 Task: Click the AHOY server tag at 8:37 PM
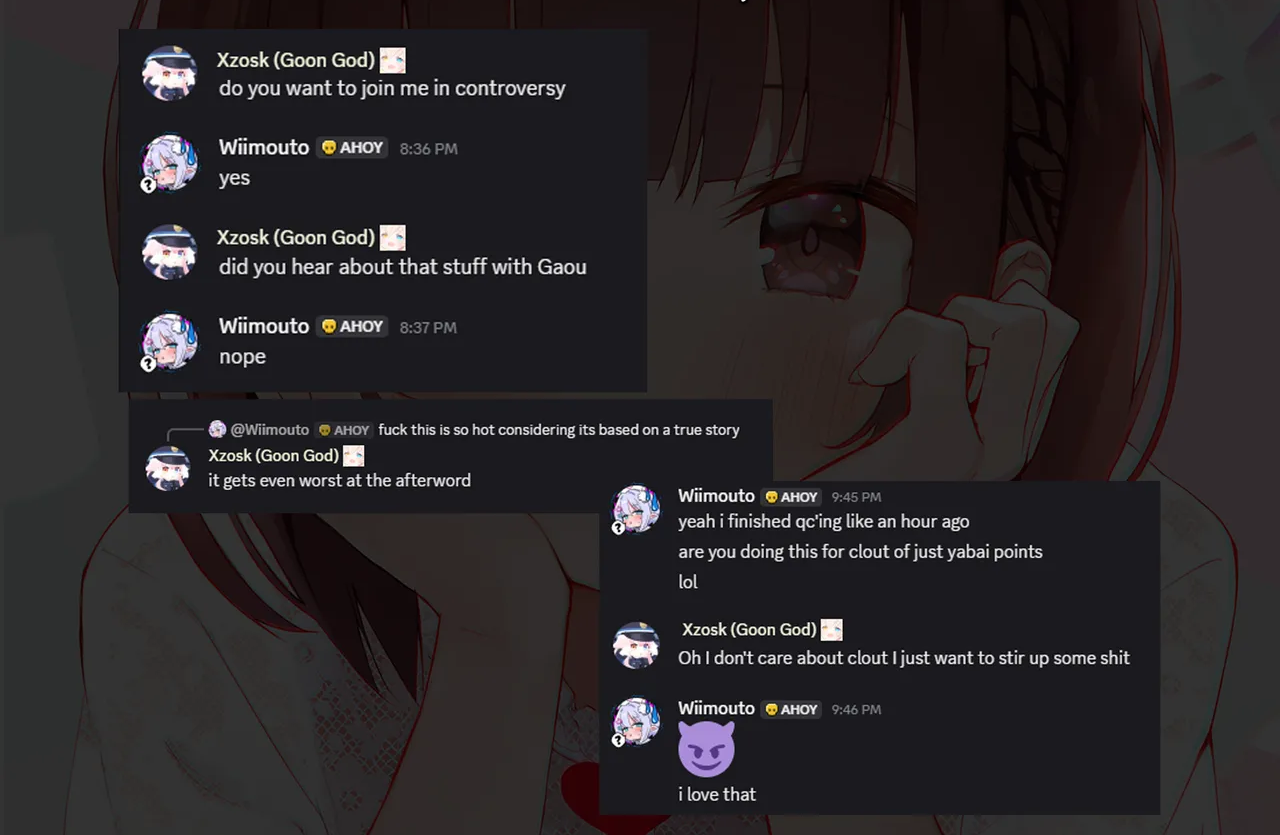tap(352, 327)
